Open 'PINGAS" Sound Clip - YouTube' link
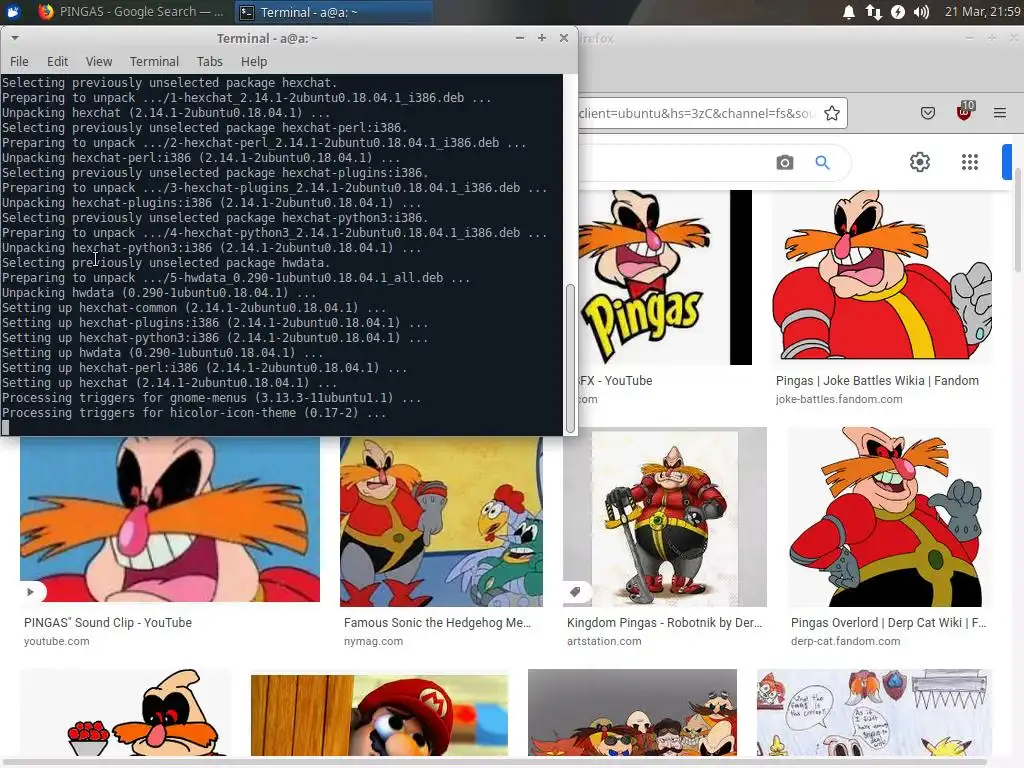Viewport: 1024px width, 768px height. coord(108,622)
